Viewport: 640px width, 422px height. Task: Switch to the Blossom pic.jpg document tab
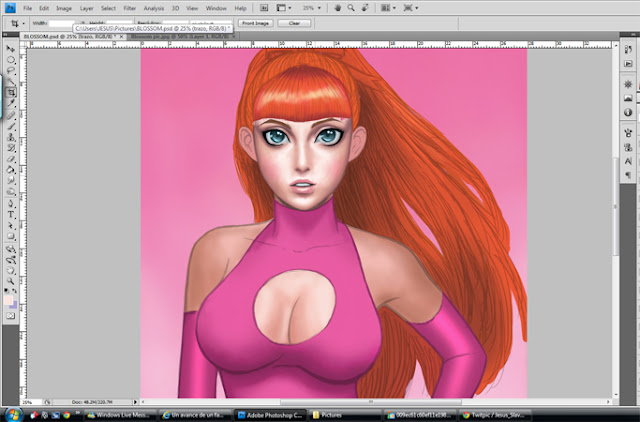[182, 36]
